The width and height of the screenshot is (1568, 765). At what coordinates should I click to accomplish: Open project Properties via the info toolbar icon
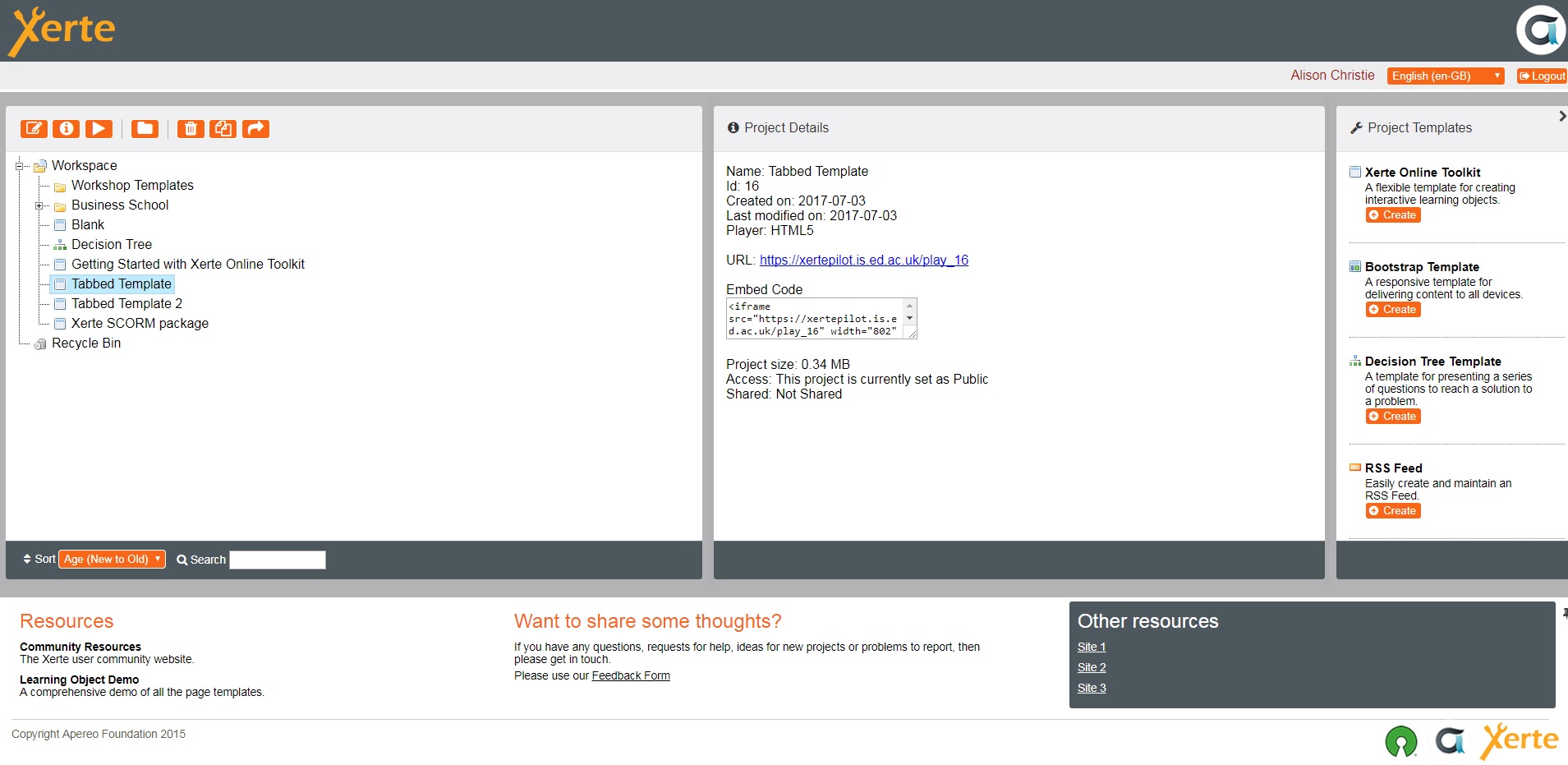(67, 128)
